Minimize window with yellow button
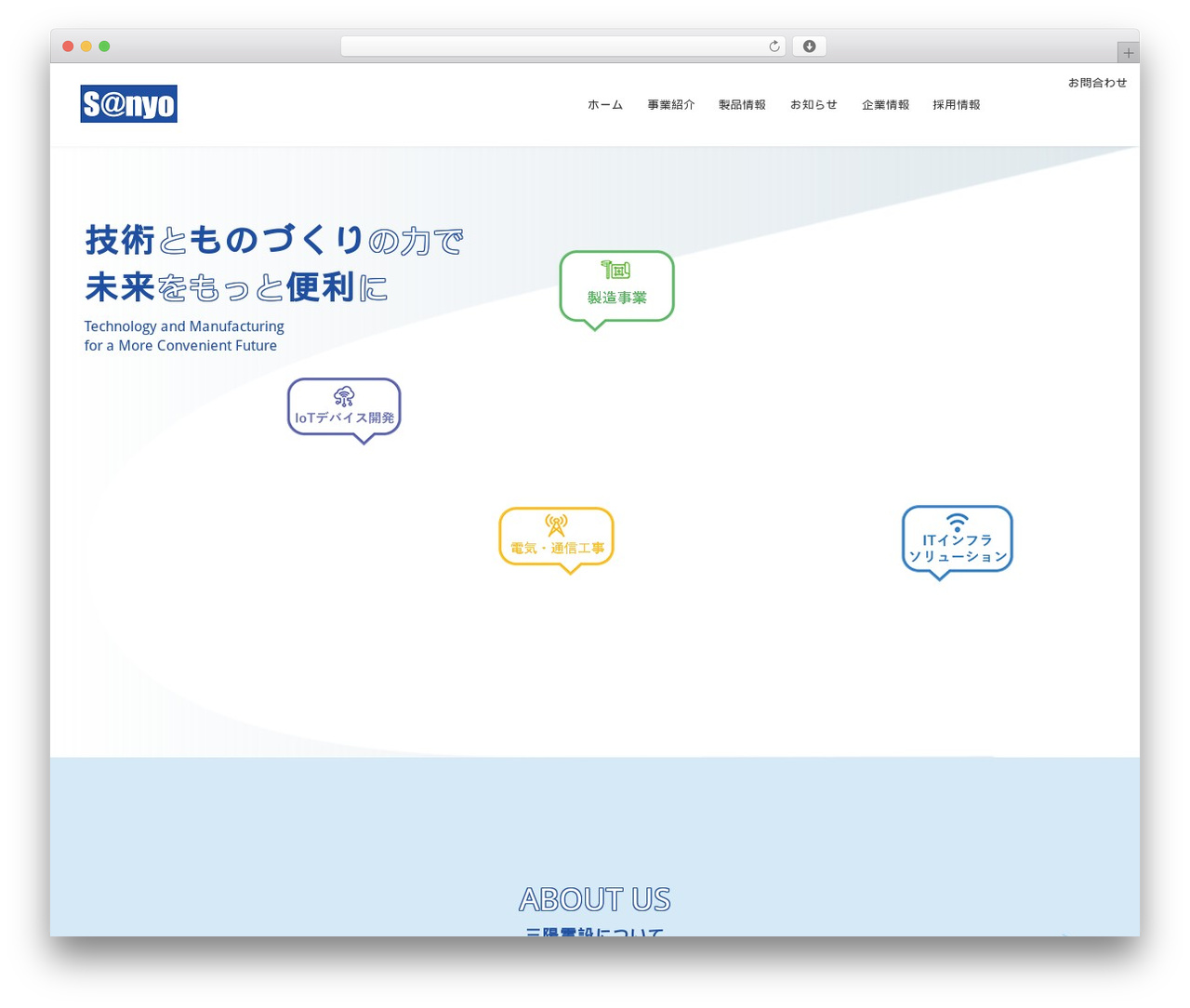This screenshot has height=1008, width=1190. click(86, 46)
